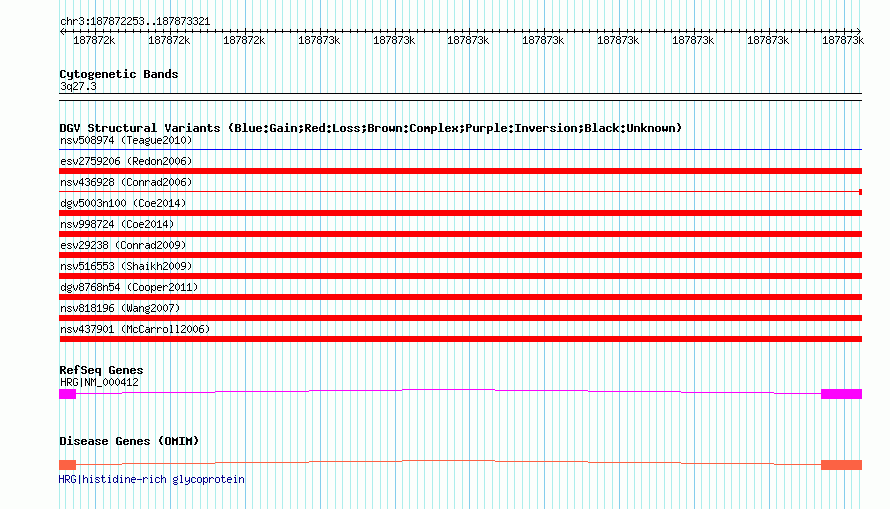Click the Disease Genes (OMIM) heading

point(129,441)
